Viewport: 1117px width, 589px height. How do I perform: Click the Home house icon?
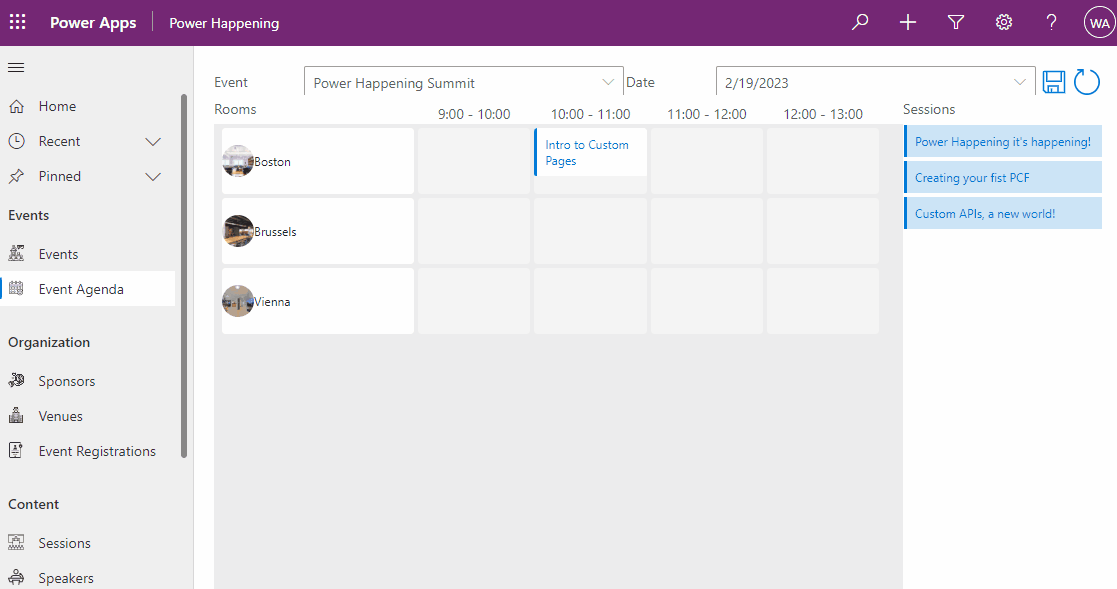click(16, 106)
